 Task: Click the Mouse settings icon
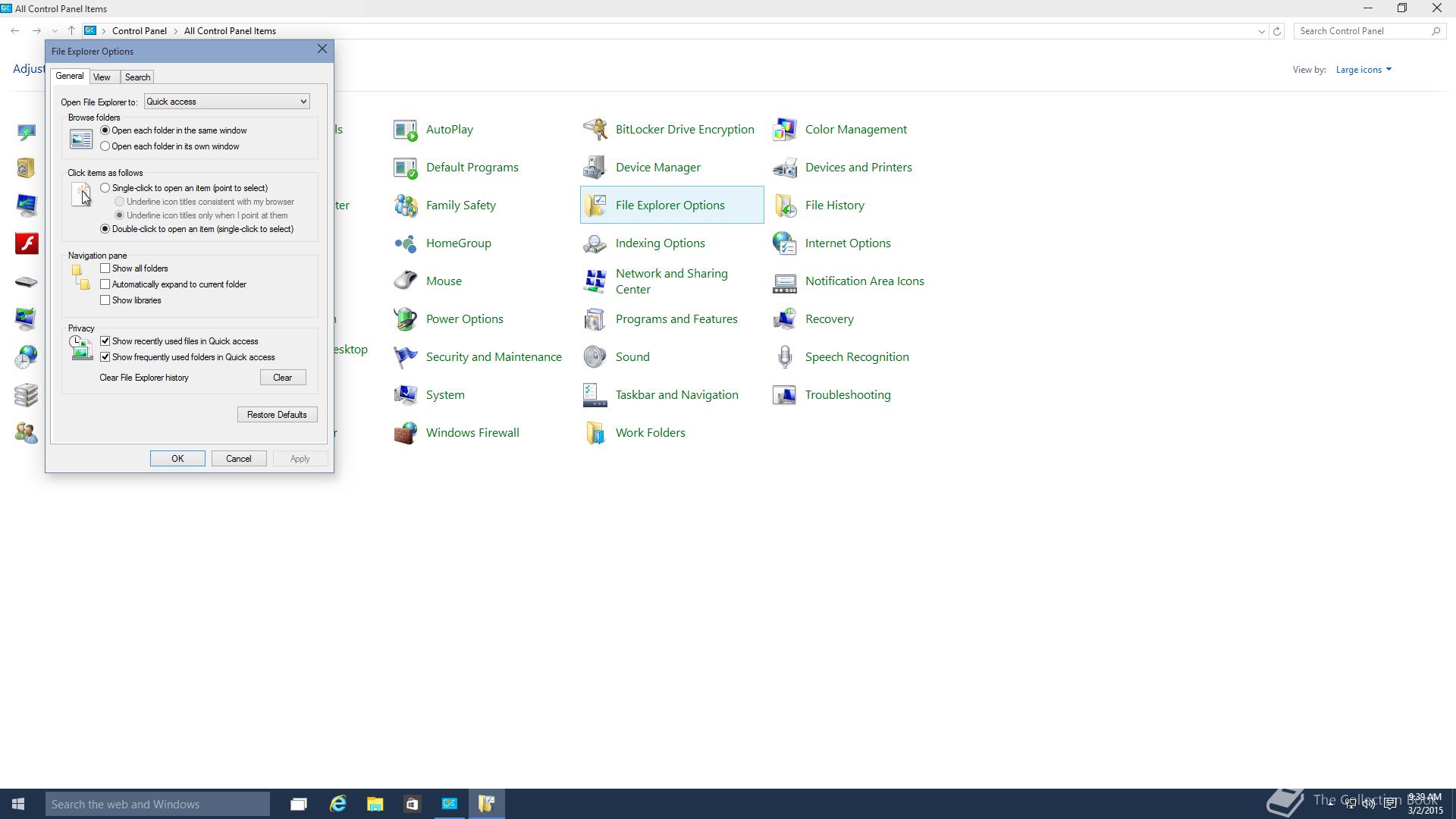pos(406,281)
